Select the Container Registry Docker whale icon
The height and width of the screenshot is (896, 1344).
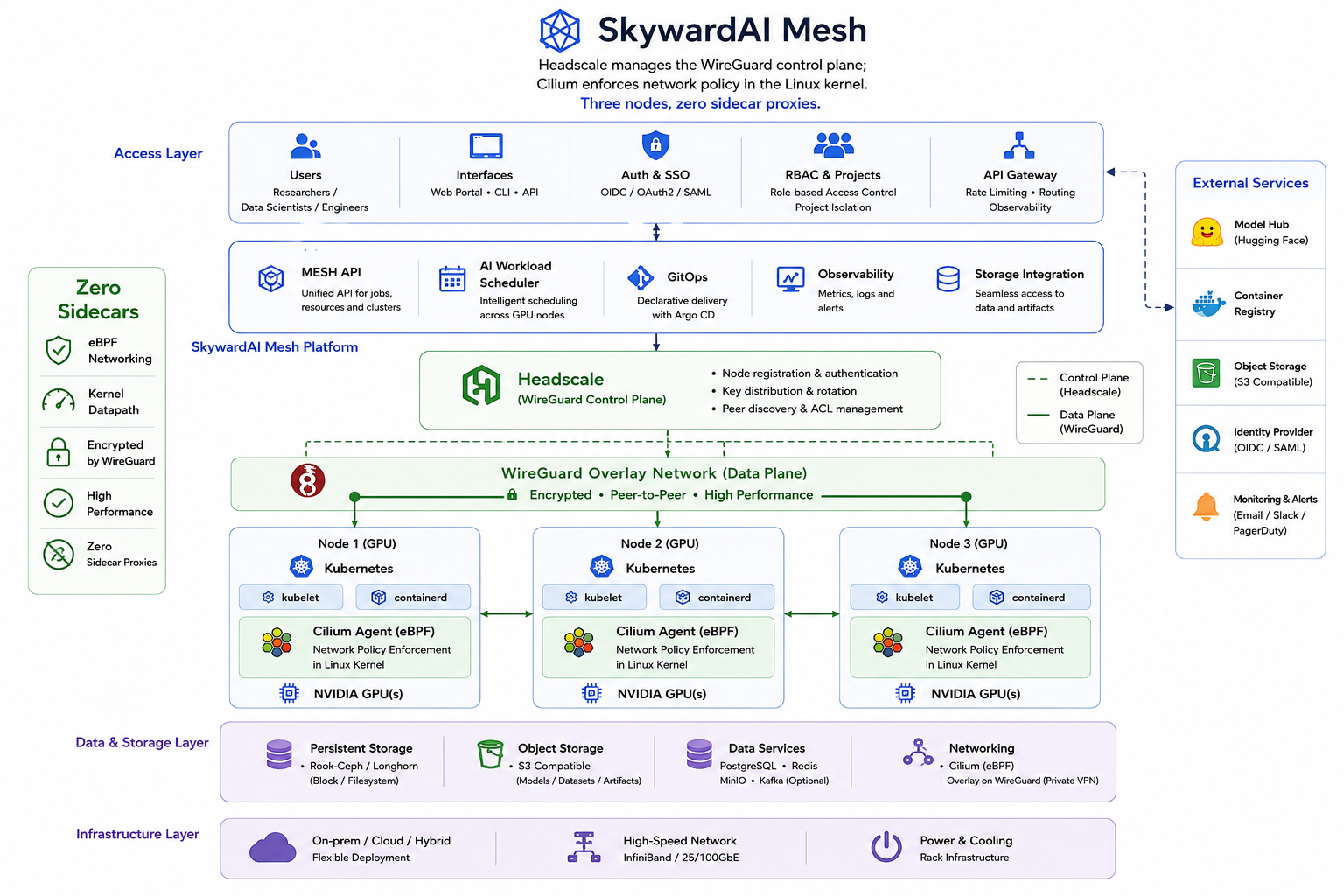1207,304
